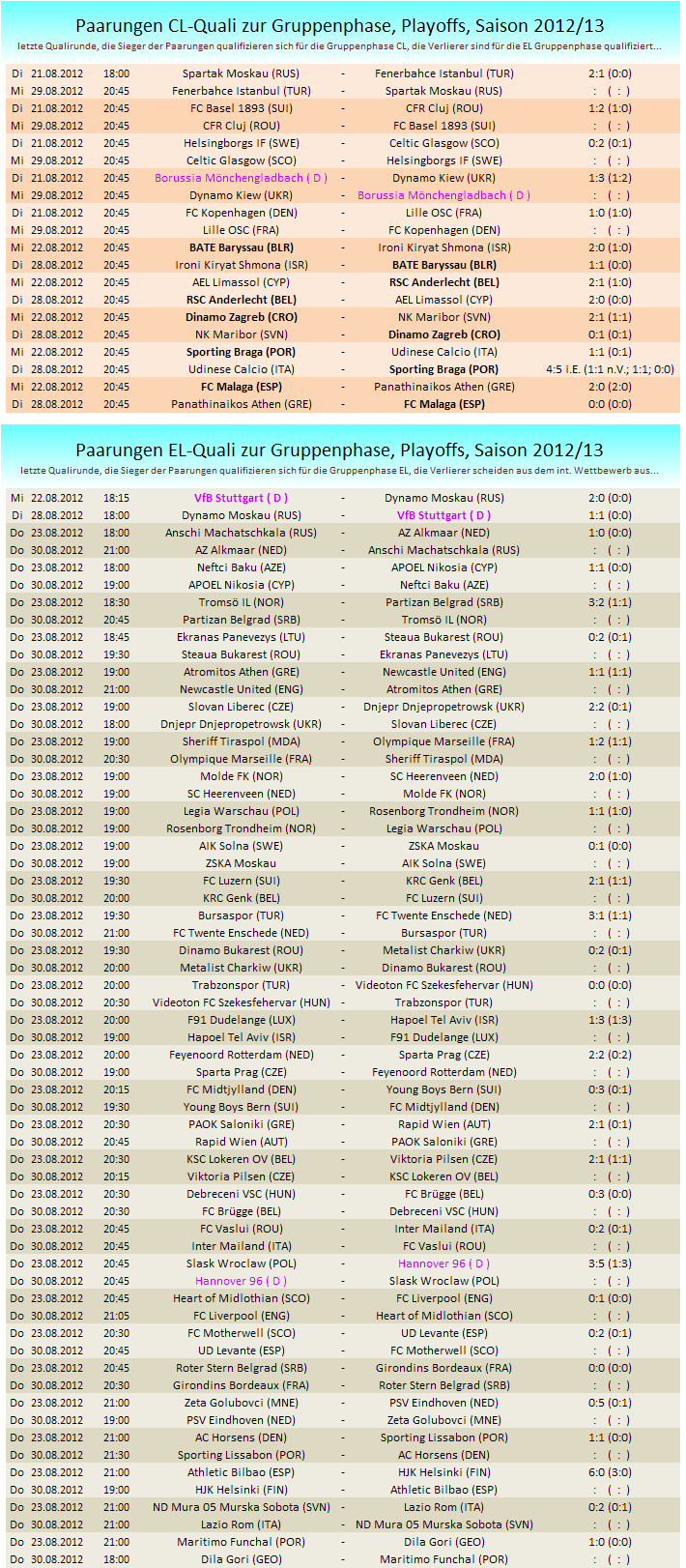Image resolution: width=686 pixels, height=1568 pixels.
Task: Select the EL subtitle ending 'Wettbewerb aus...'
Action: point(340,471)
